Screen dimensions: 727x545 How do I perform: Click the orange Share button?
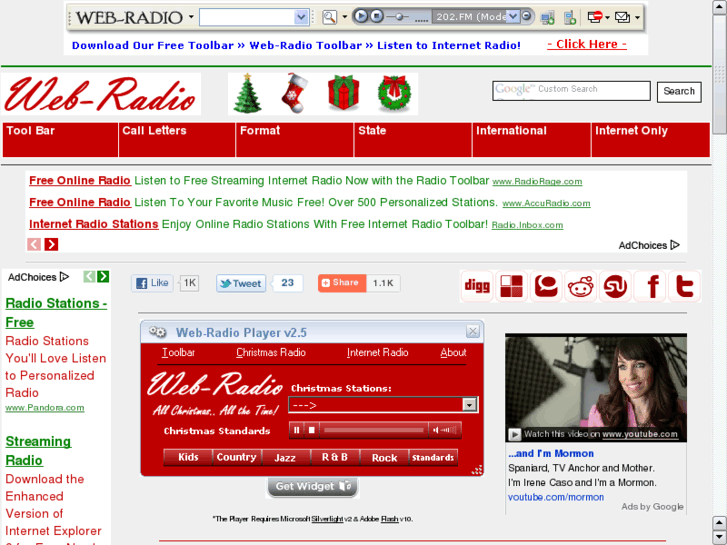[x=342, y=282]
